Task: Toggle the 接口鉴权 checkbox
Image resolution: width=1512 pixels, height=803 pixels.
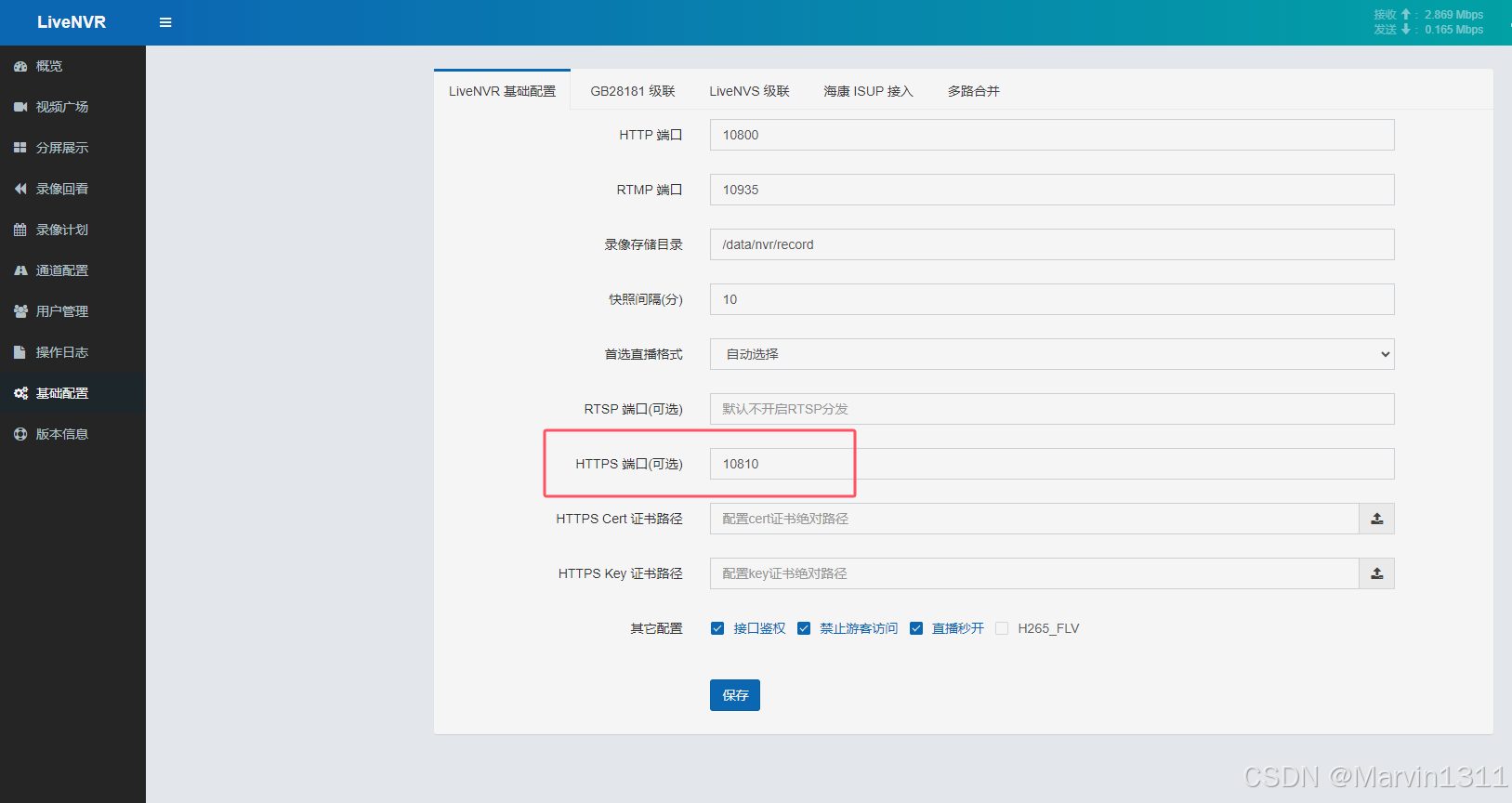Action: tap(717, 628)
